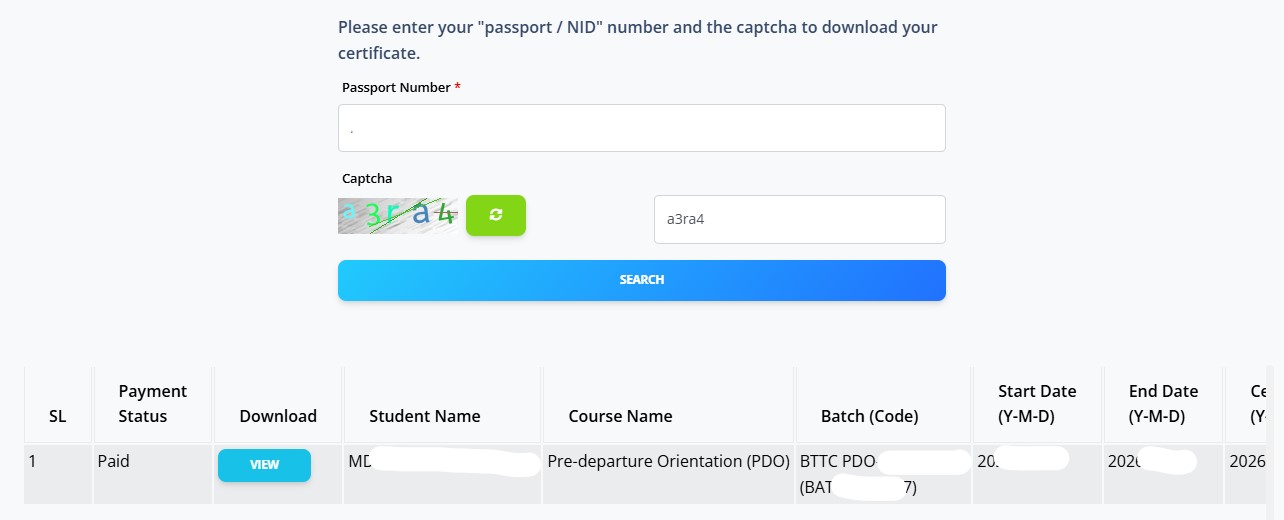Select the Payment Status column header

[x=153, y=404]
